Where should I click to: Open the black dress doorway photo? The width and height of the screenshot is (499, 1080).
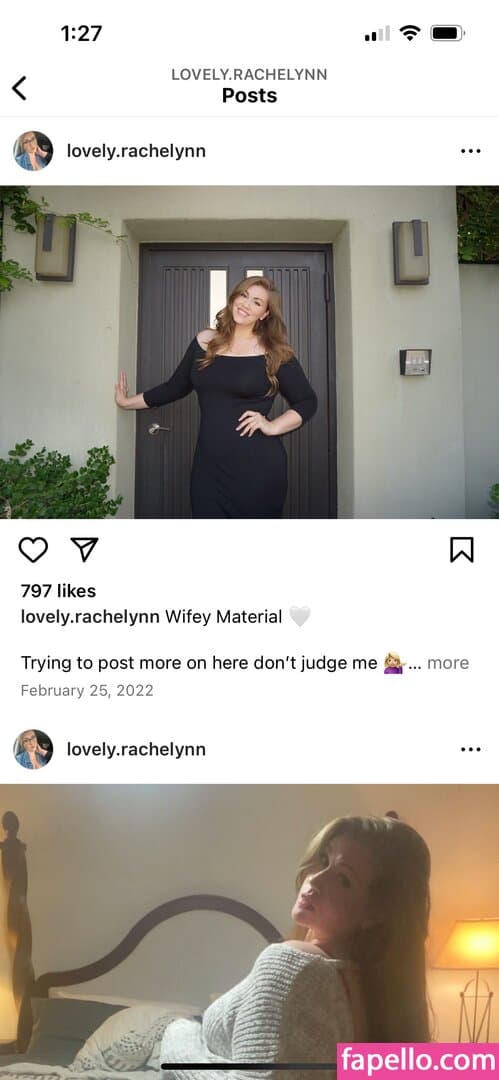(x=250, y=352)
